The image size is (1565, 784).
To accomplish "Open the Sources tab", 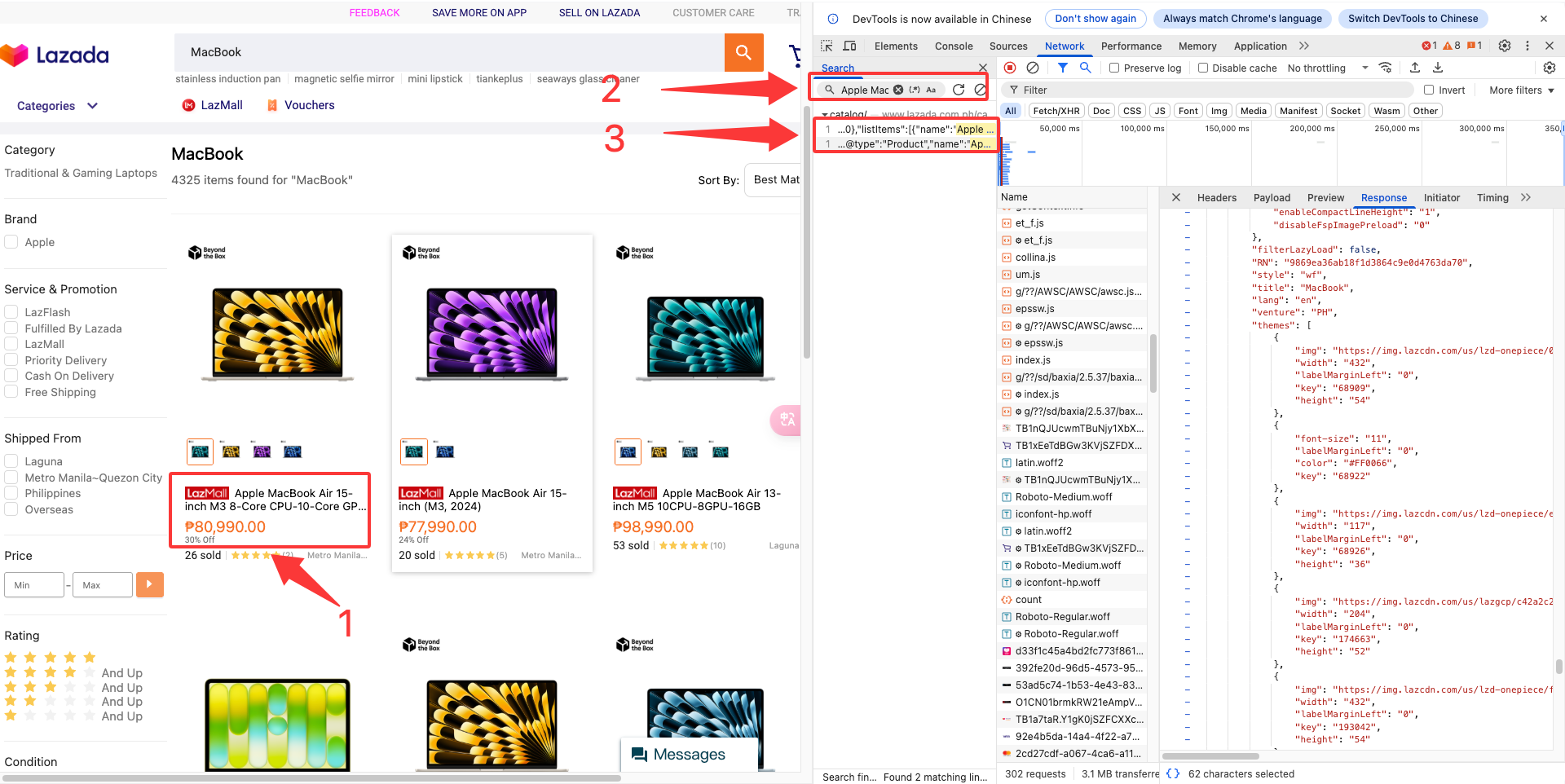I will click(x=1008, y=46).
